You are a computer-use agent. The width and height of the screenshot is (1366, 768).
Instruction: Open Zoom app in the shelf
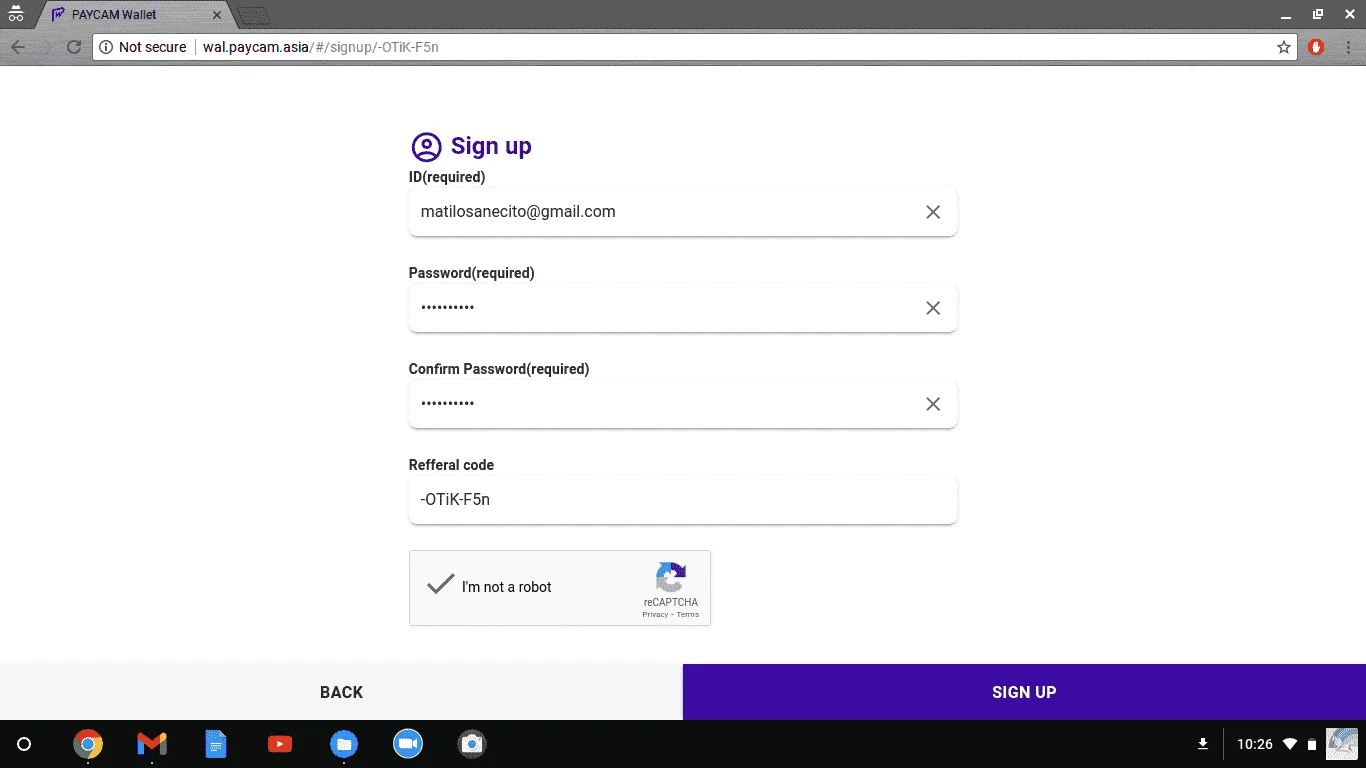(407, 744)
